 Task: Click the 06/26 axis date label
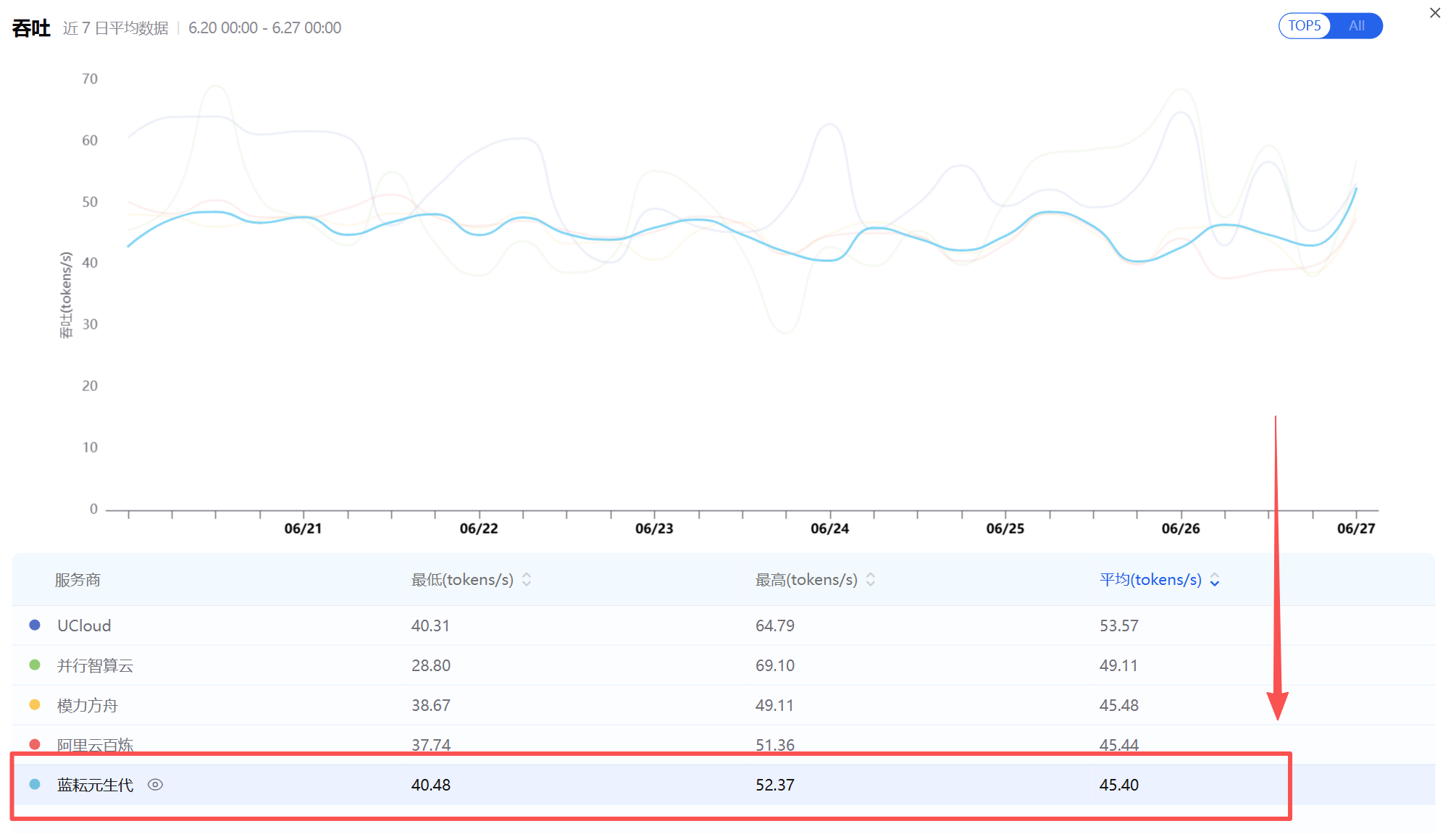click(1181, 528)
